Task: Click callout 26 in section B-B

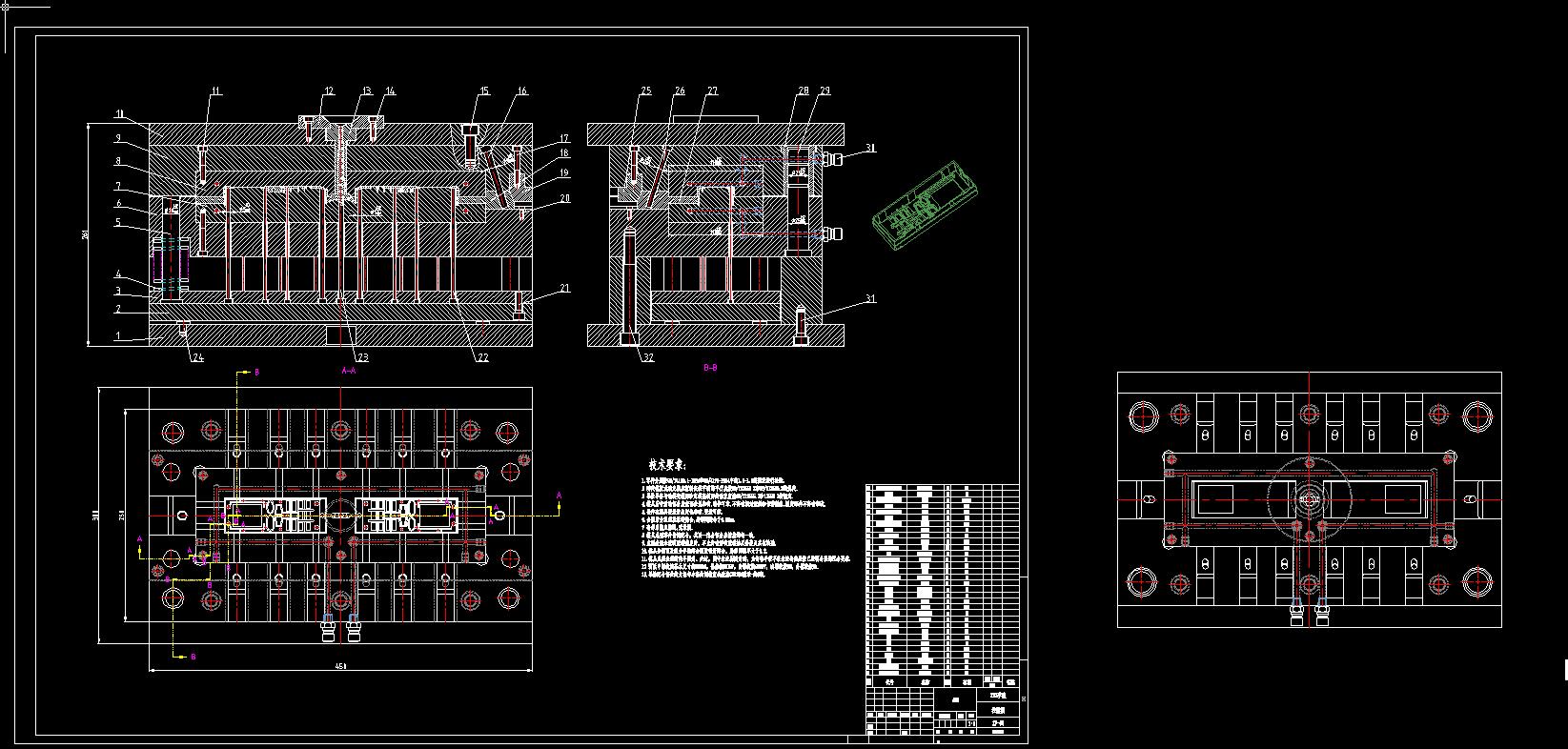Action: tap(680, 91)
